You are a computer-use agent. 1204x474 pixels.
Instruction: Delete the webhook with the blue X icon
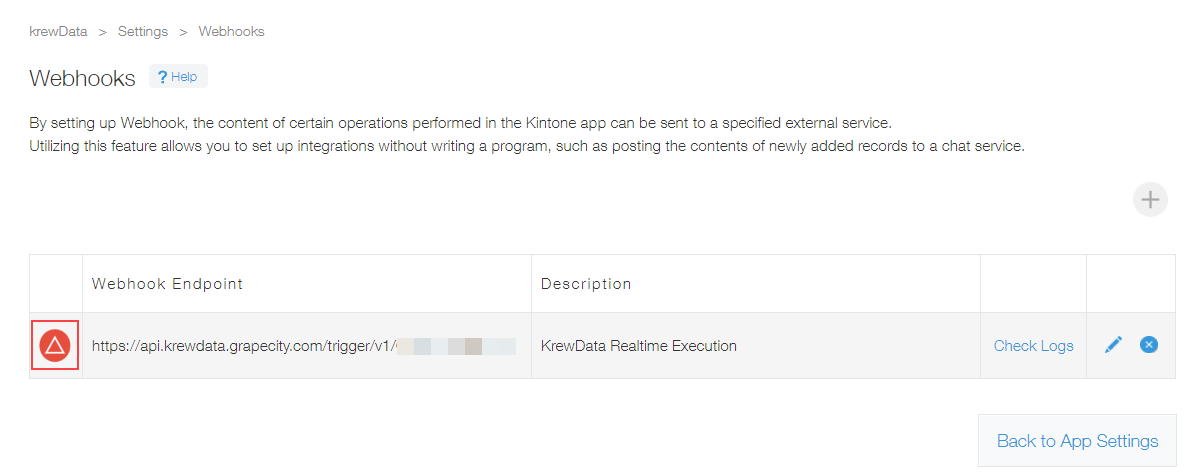tap(1149, 345)
